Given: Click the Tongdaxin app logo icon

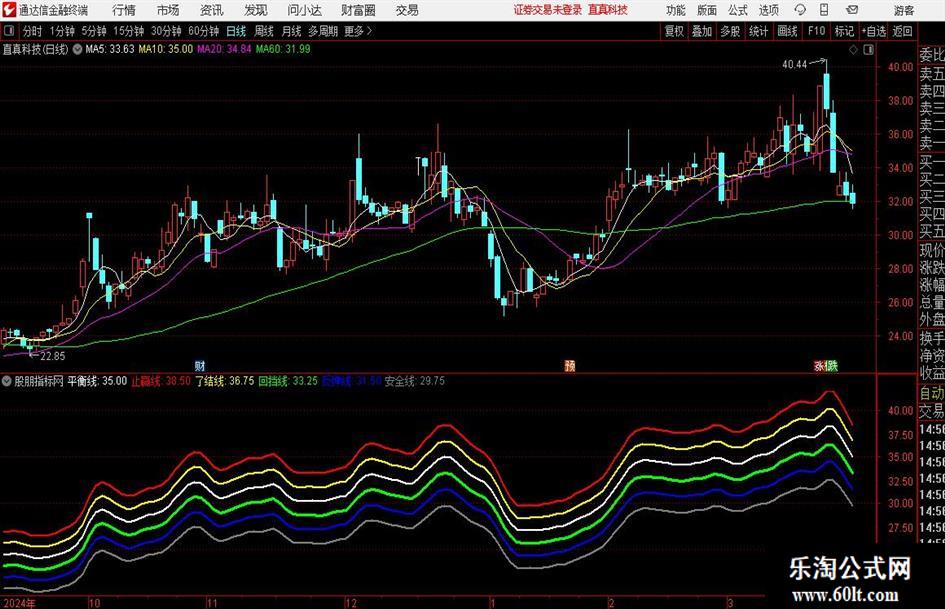Looking at the screenshot, I should [8, 10].
